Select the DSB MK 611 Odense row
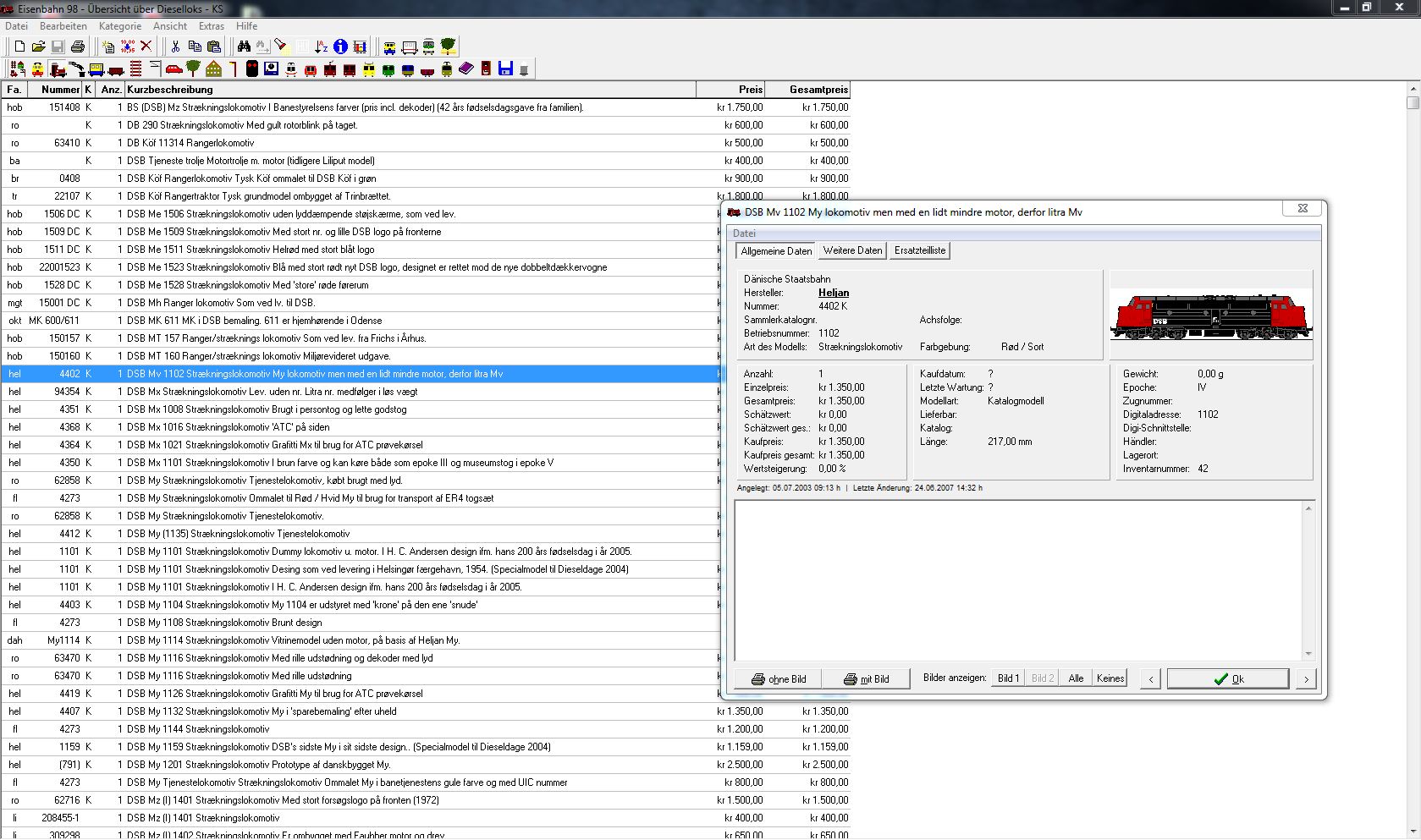 pyautogui.click(x=361, y=321)
